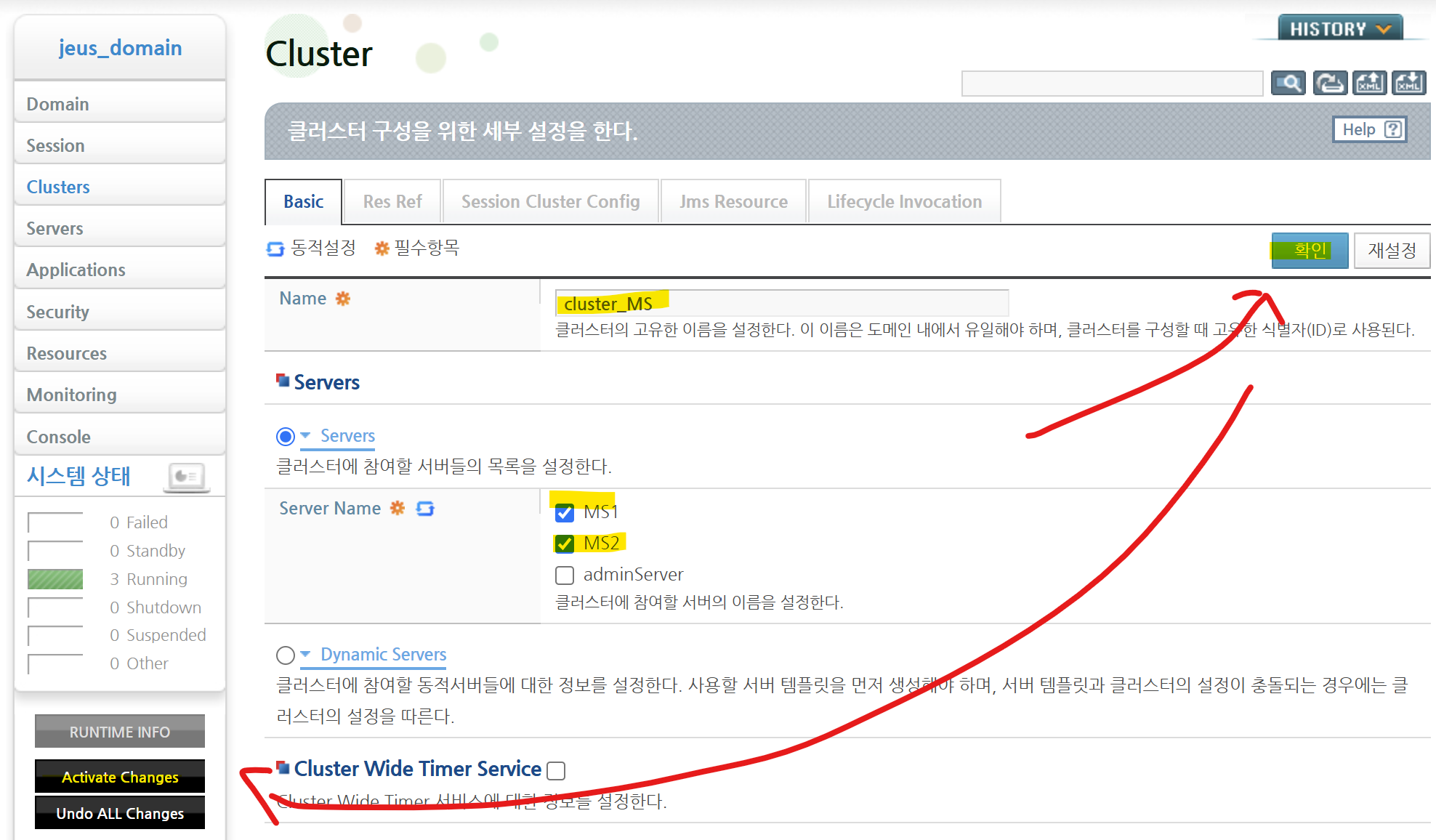Click the search magnifier icon
Screen dimensions: 1436x840
(1288, 84)
